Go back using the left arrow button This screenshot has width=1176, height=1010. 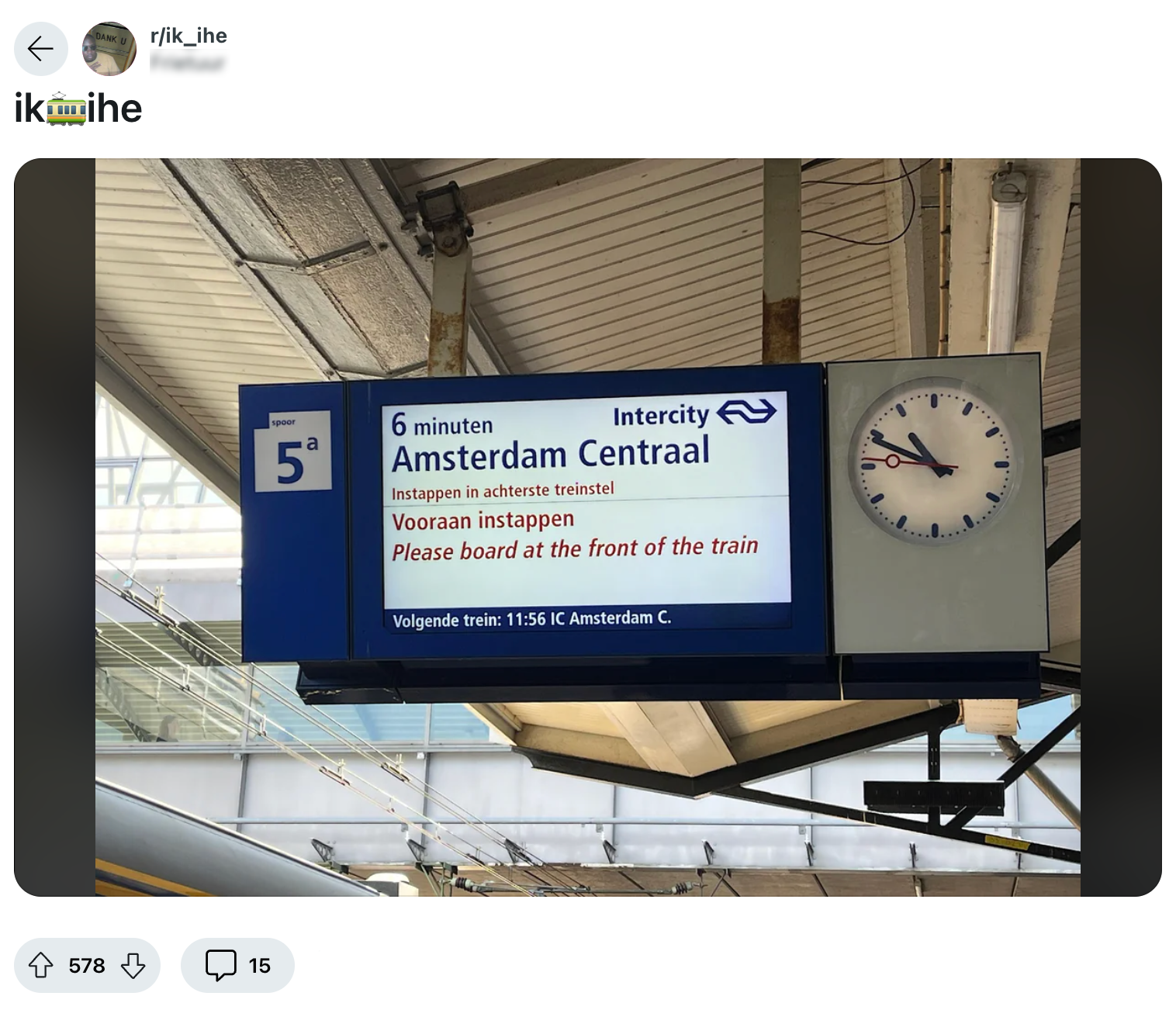coord(41,49)
